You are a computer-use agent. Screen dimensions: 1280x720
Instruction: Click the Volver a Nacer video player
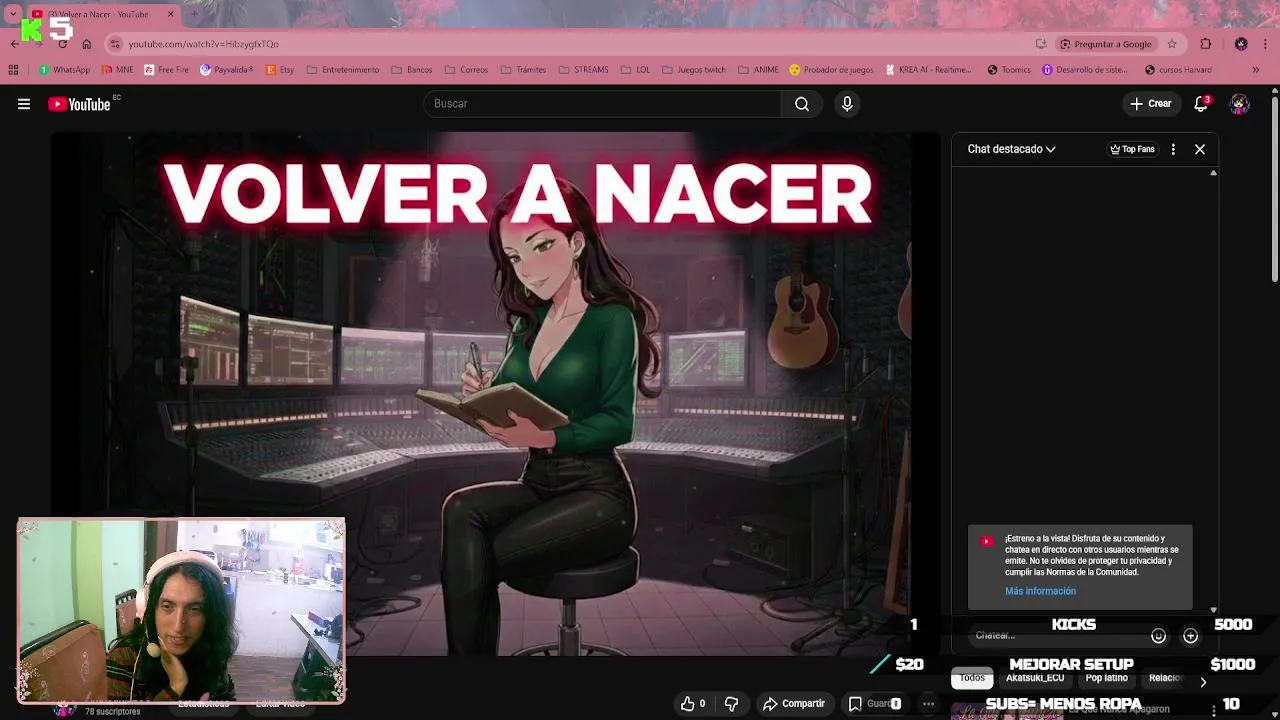(496, 394)
